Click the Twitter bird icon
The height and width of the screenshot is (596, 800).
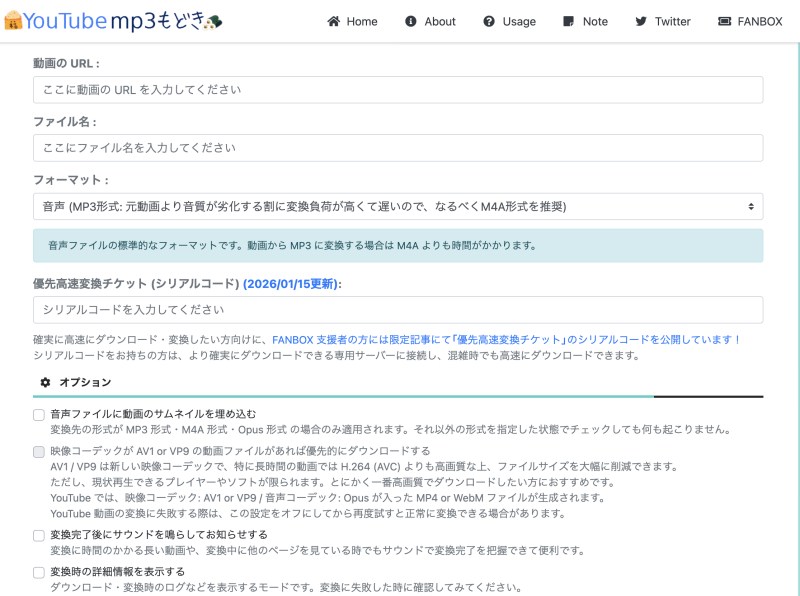point(641,21)
